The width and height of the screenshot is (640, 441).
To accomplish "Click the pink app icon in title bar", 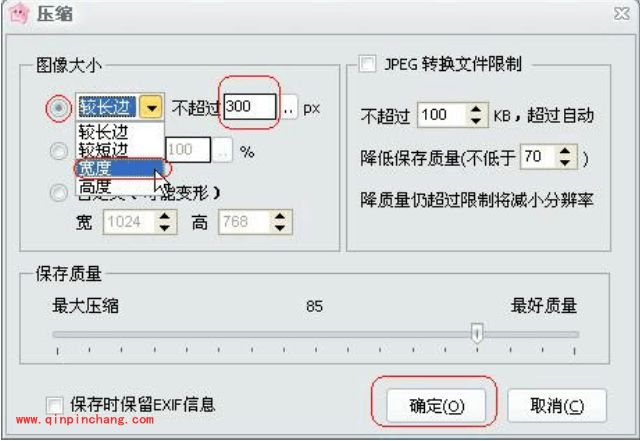I will 17,14.
